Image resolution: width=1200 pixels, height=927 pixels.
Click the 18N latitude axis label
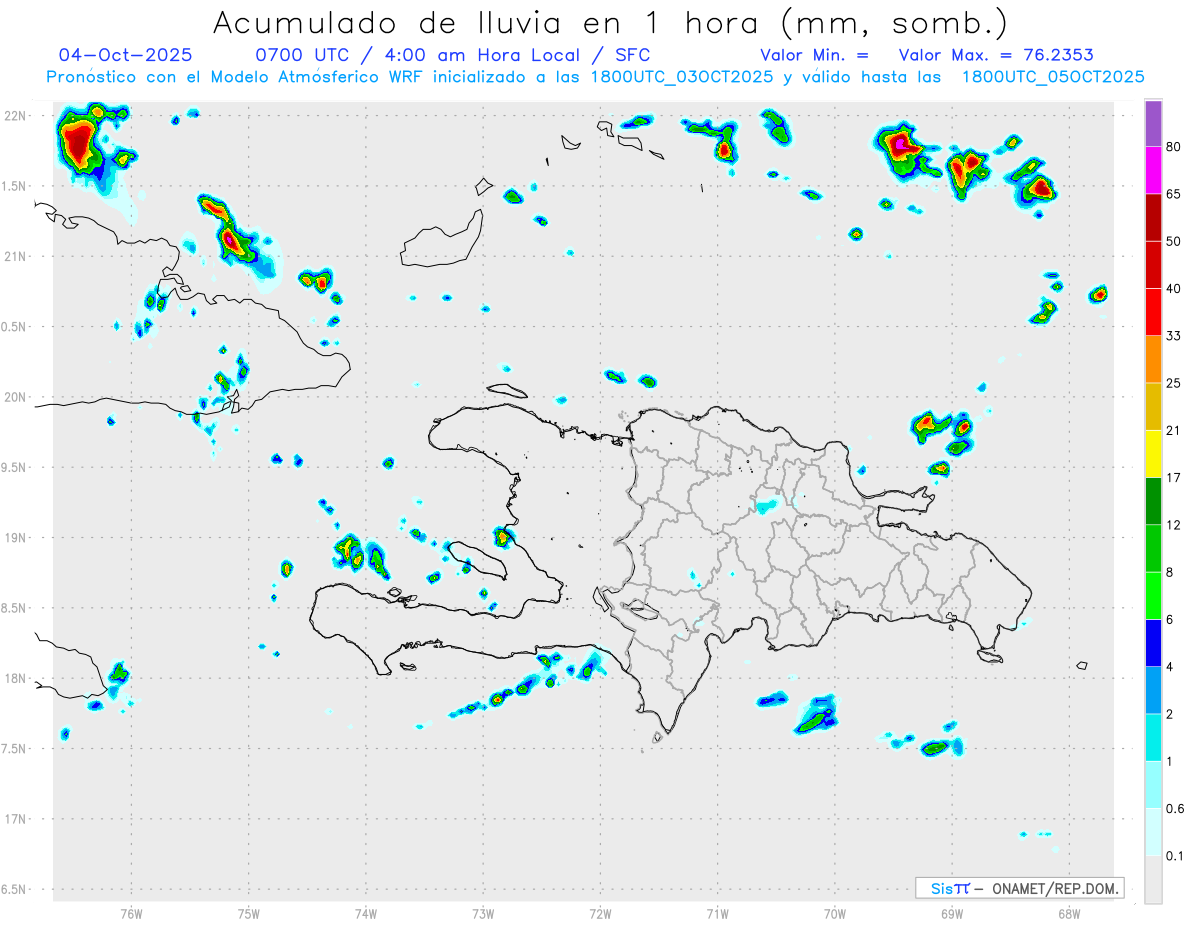click(15, 679)
